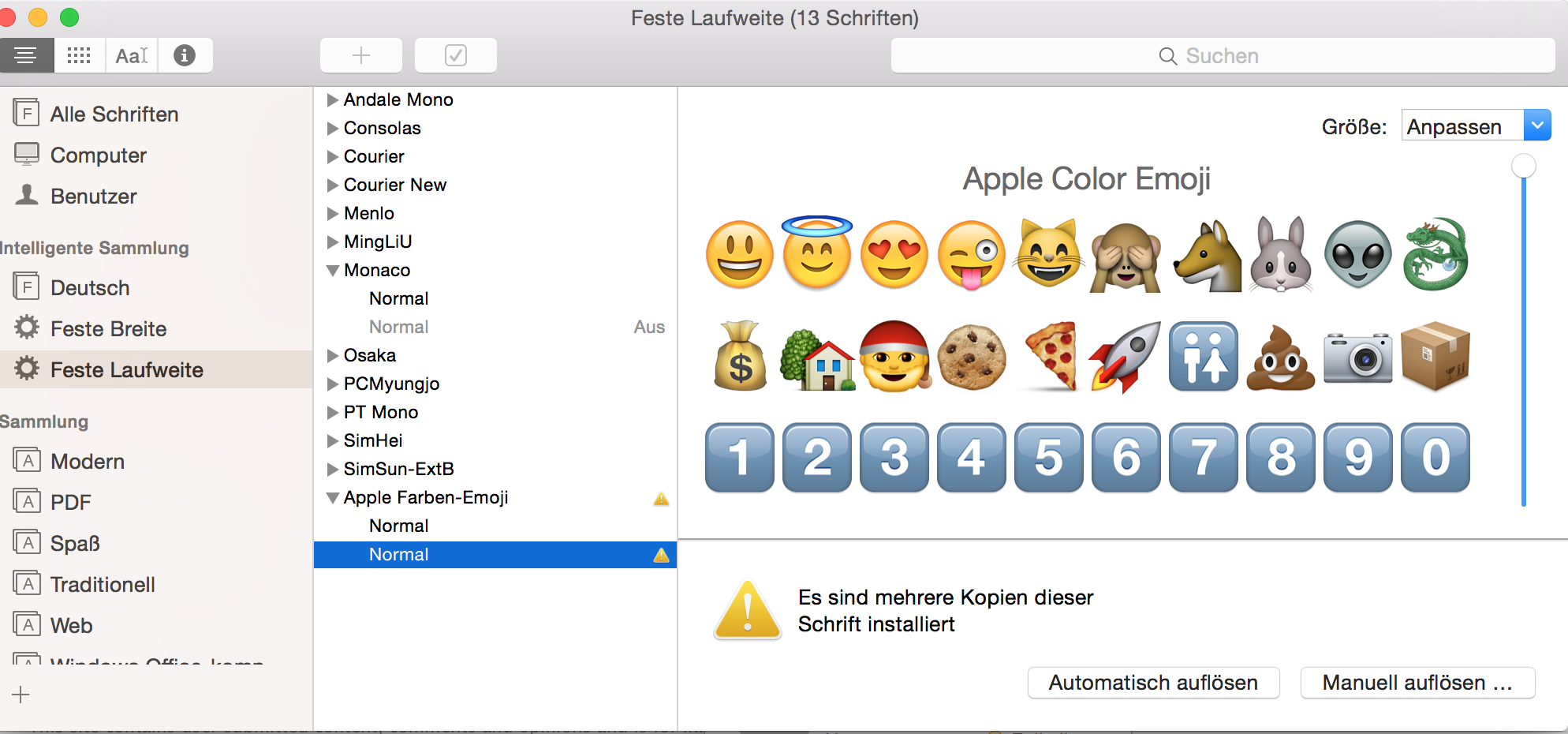Expand the Andale Mono font family
Image resolution: width=1568 pixels, height=734 pixels.
[x=333, y=100]
